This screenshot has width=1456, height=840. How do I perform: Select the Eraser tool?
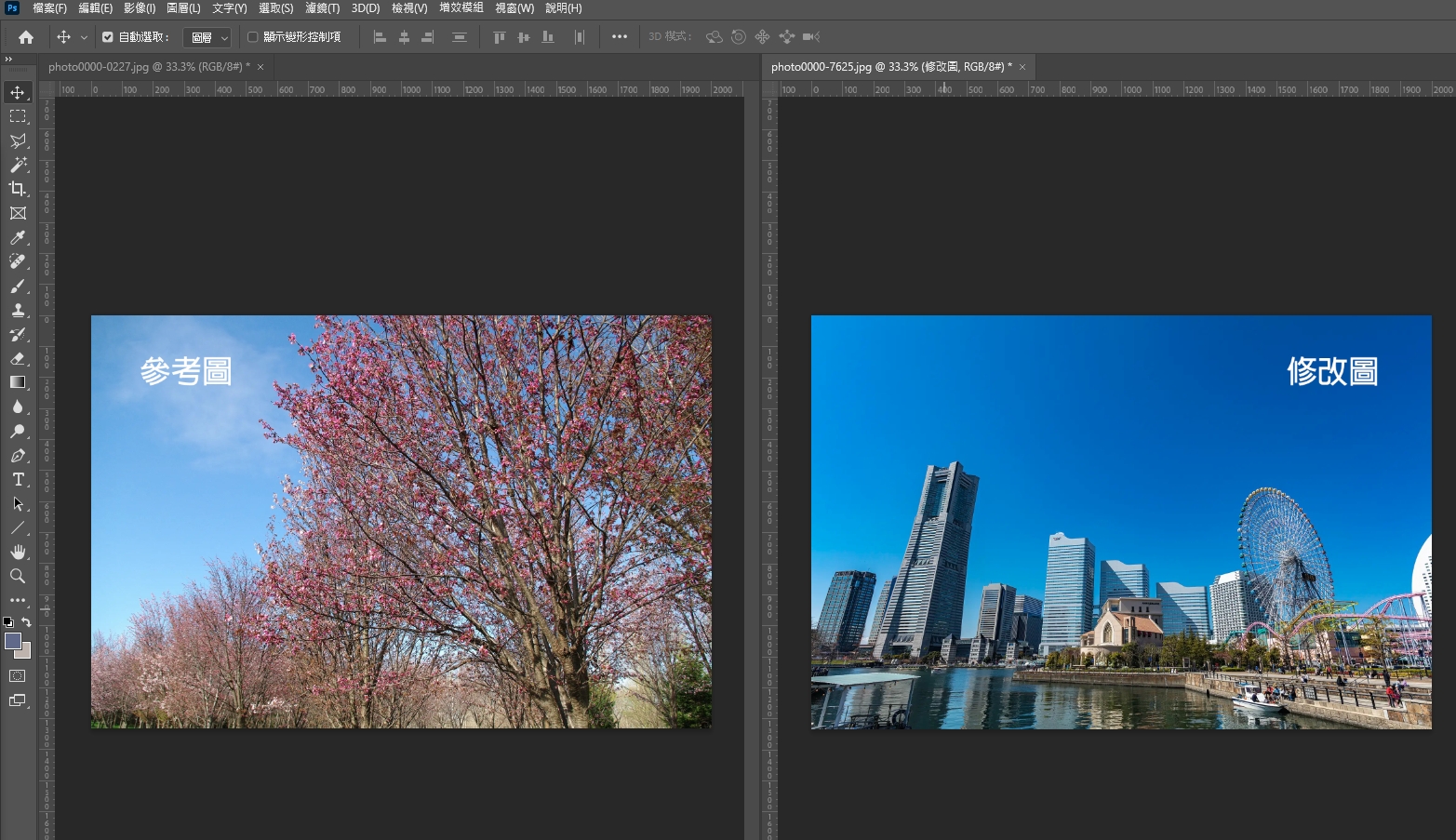click(x=17, y=359)
